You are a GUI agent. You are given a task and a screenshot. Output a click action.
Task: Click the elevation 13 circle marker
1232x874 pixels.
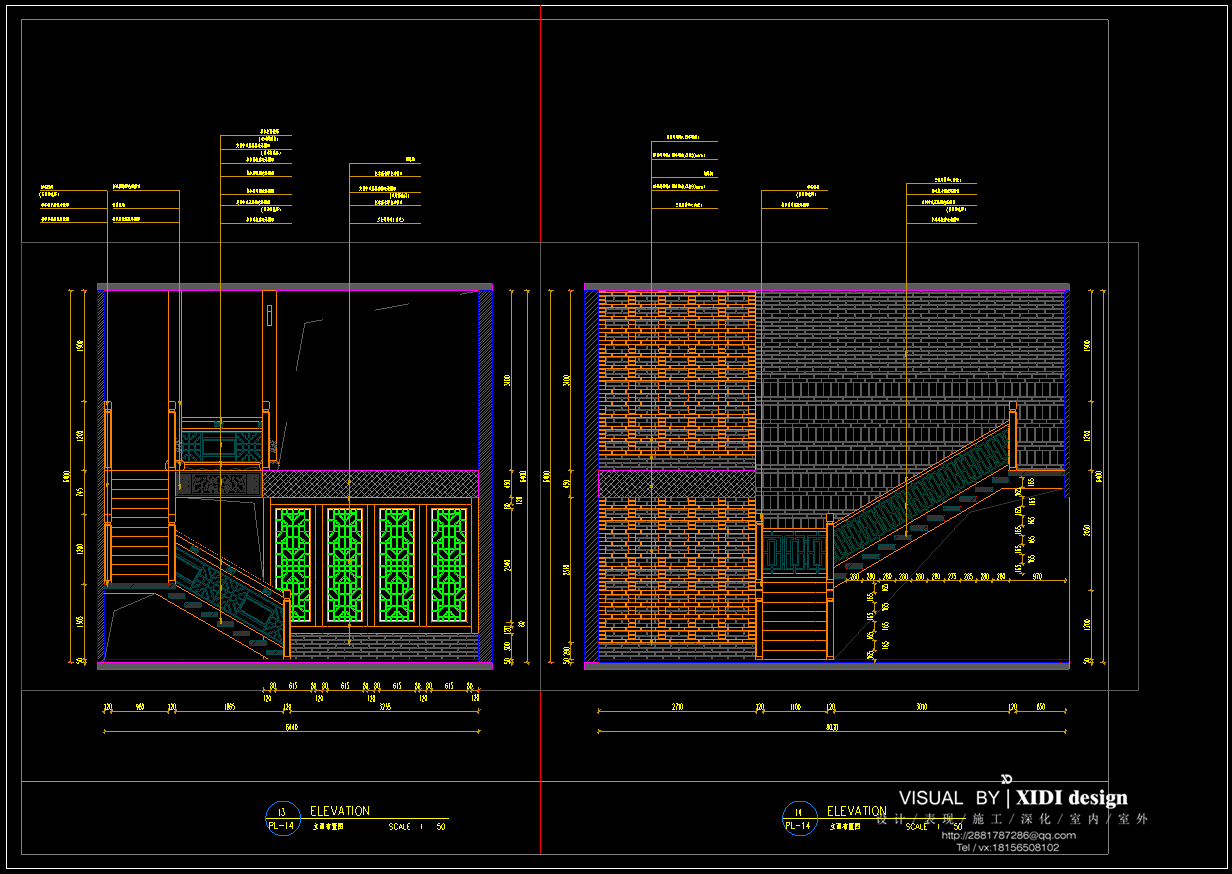coord(281,818)
